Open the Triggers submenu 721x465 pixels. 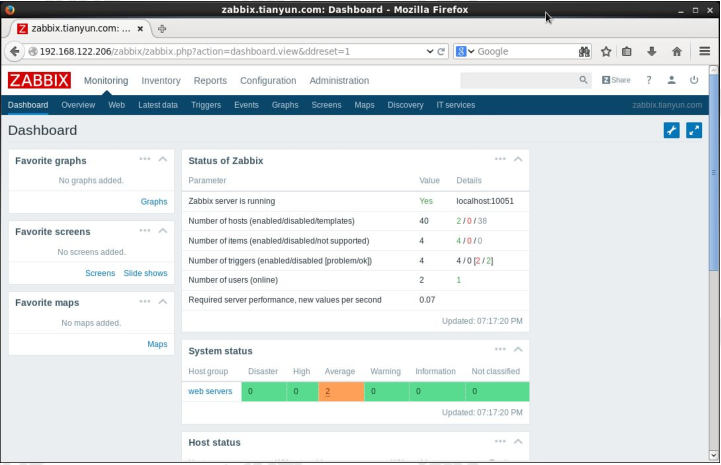[206, 105]
